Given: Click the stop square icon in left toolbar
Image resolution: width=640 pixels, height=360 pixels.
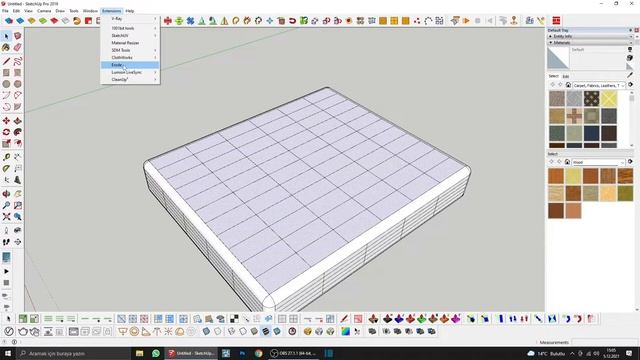Looking at the screenshot, I should coord(6,282).
